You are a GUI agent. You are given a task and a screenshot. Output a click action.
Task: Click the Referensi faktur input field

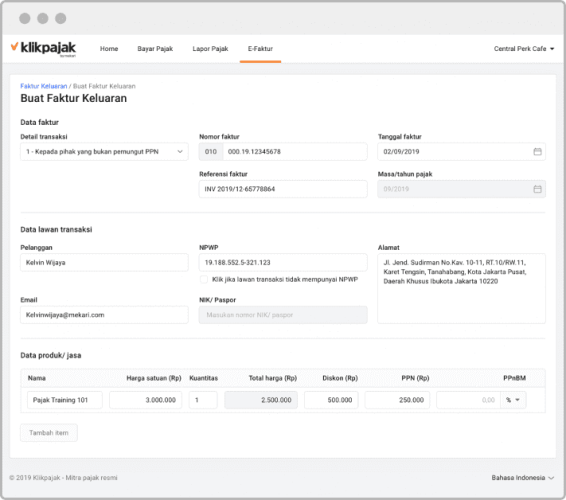[283, 189]
